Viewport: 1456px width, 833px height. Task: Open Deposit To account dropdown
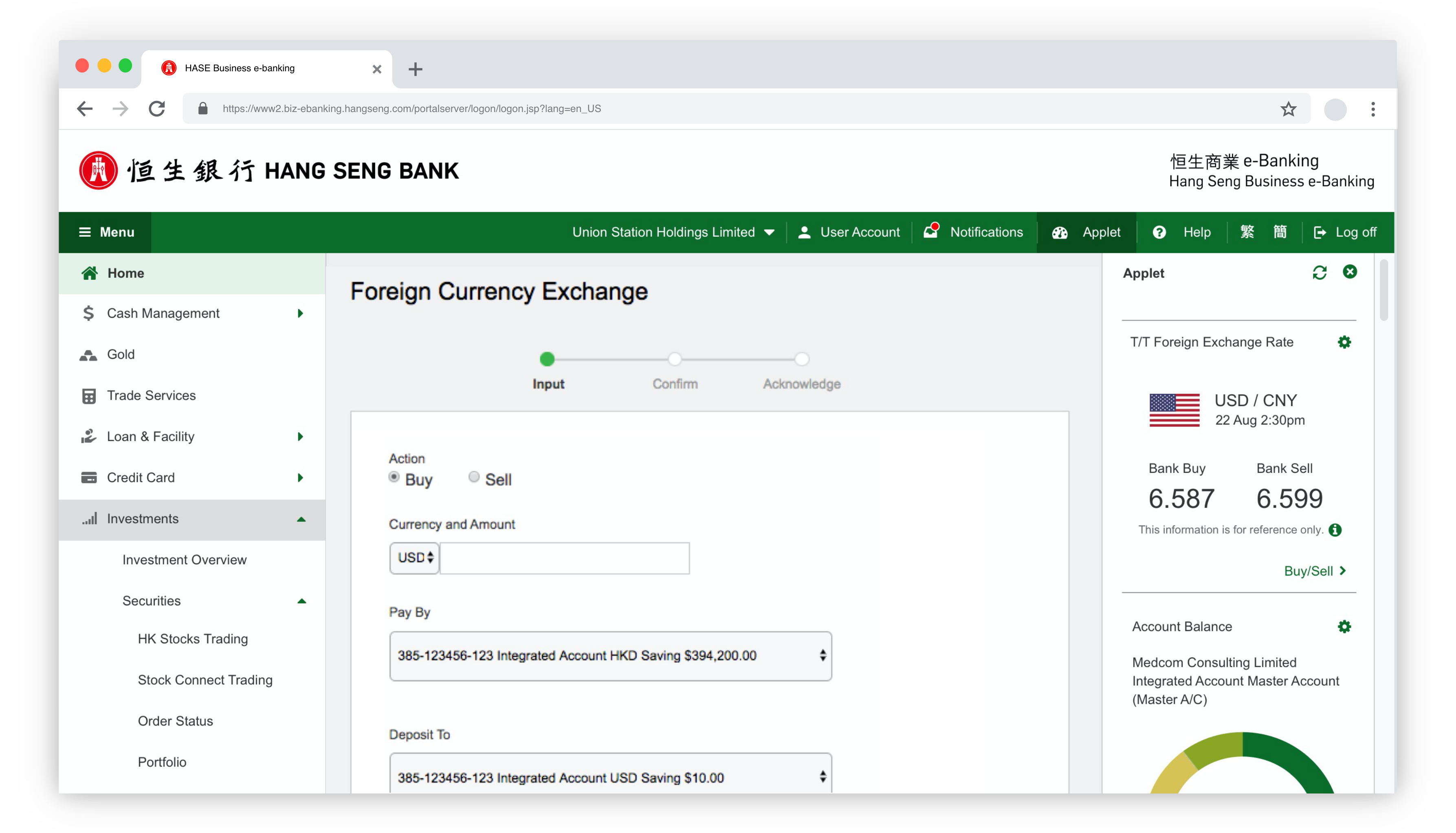coord(610,774)
